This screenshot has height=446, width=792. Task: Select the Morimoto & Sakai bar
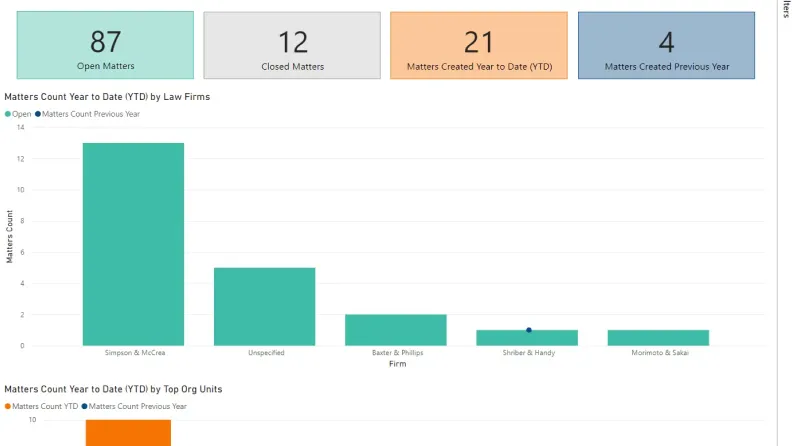[659, 338]
